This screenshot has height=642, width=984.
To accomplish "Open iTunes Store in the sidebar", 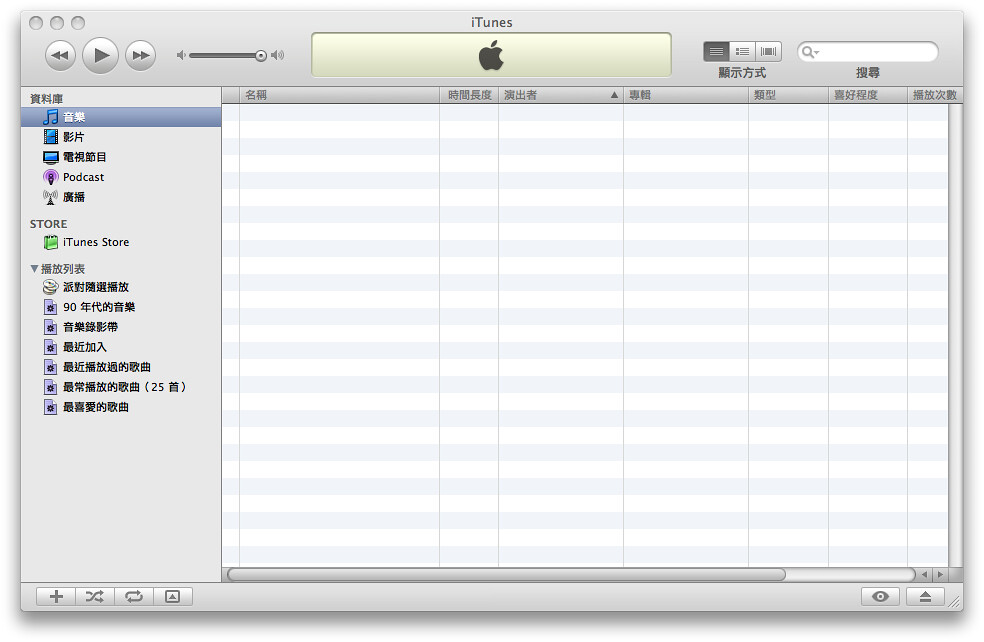I will pos(95,242).
